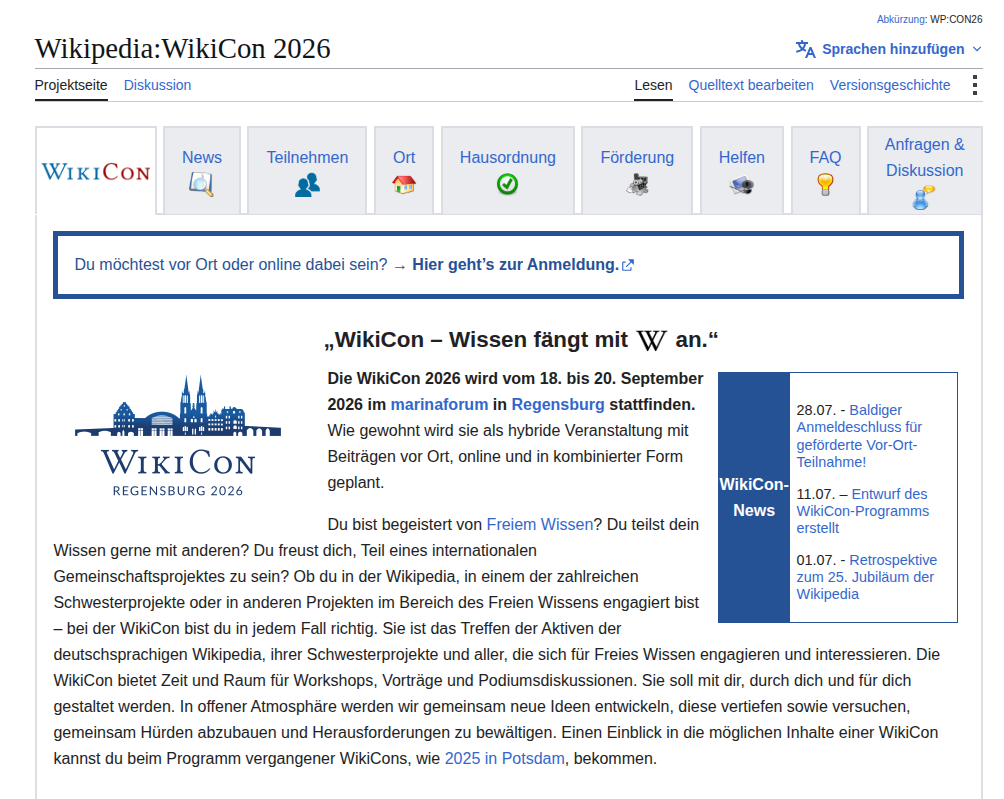Open the Teilnehmen tab label
Image resolution: width=1004 pixels, height=799 pixels.
(x=307, y=157)
